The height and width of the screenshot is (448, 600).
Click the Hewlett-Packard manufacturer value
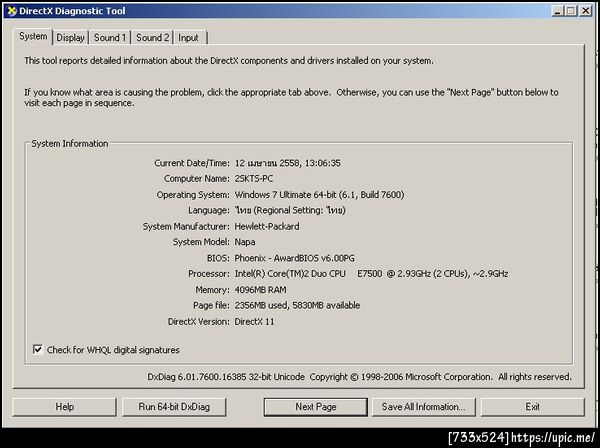tap(267, 226)
